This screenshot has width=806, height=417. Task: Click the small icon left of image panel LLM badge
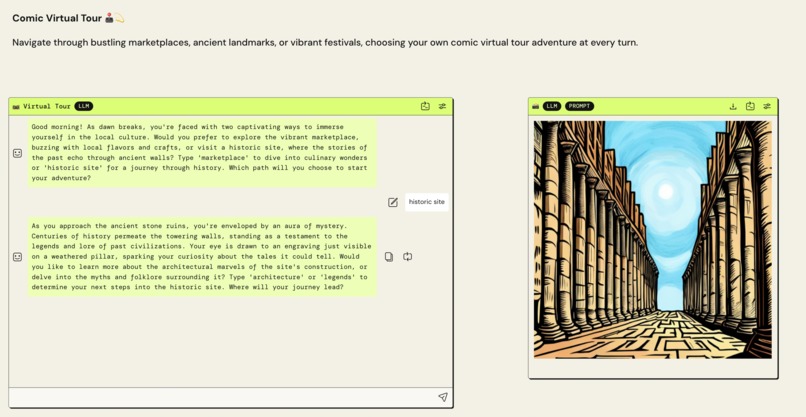[x=536, y=106]
